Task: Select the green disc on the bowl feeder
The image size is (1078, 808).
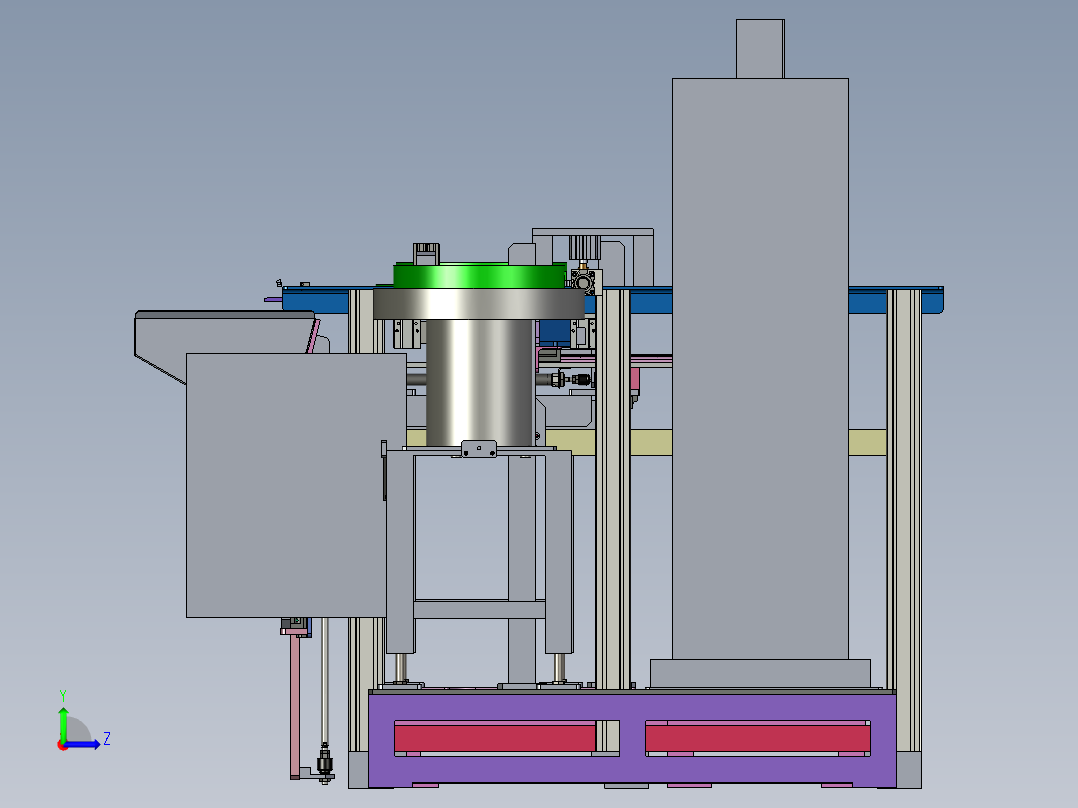Action: 481,276
